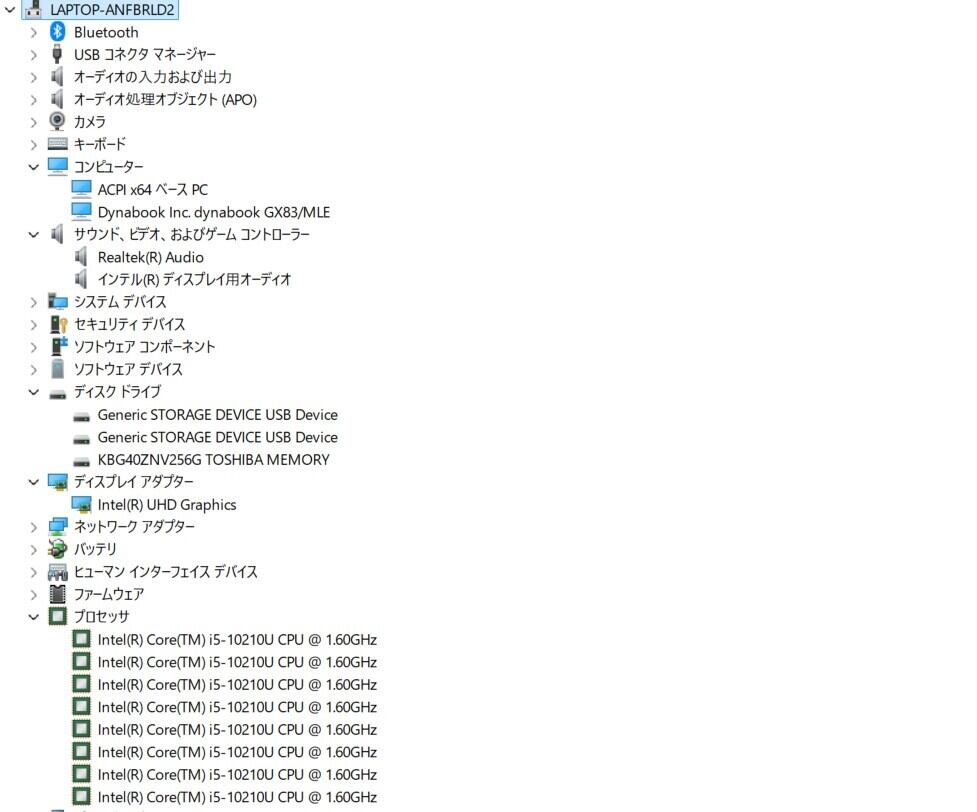
Task: Collapse the コンピューター category
Action: 34,167
